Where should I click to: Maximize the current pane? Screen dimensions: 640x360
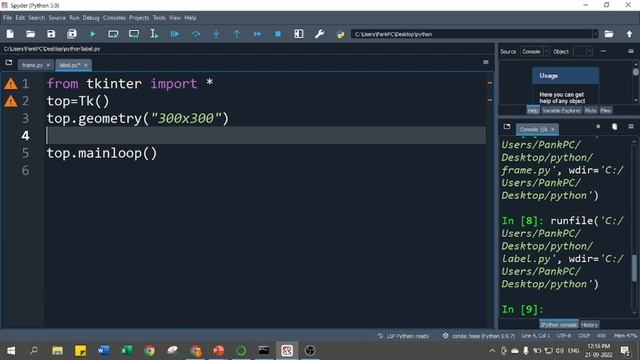[x=299, y=34]
